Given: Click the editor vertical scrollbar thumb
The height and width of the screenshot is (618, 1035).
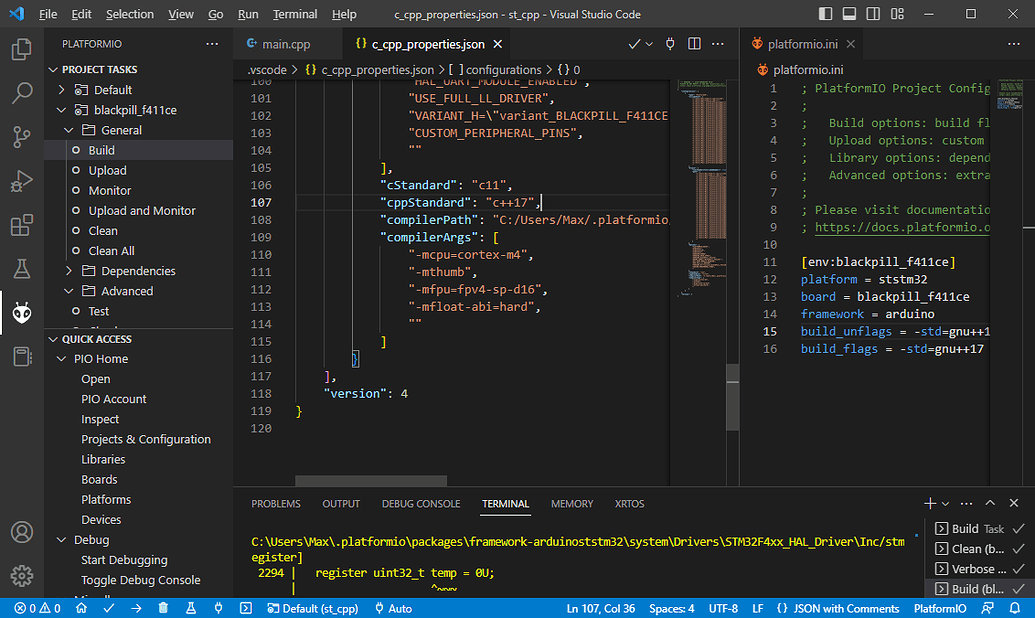Looking at the screenshot, I should (x=732, y=397).
